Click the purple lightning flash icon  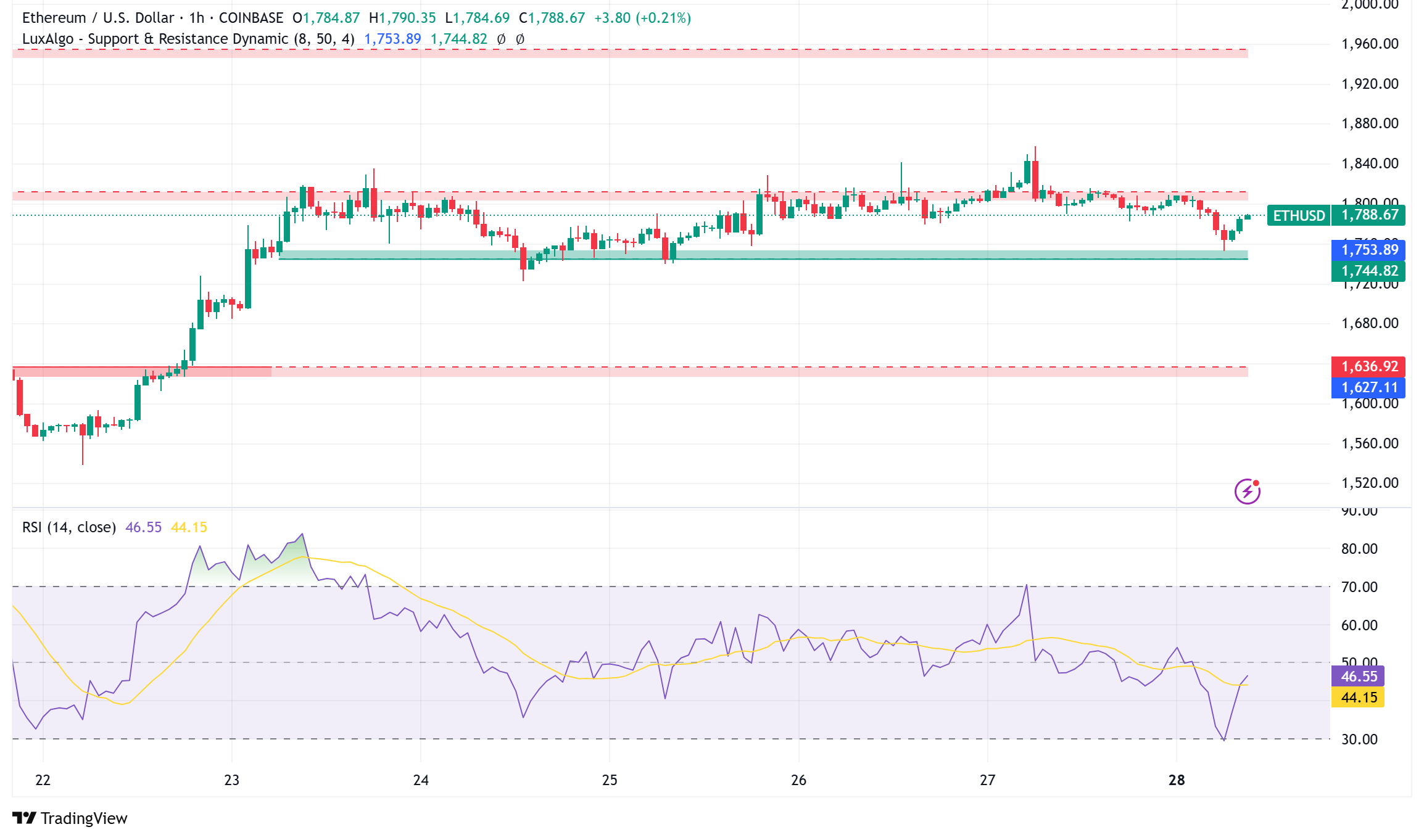[x=1247, y=492]
